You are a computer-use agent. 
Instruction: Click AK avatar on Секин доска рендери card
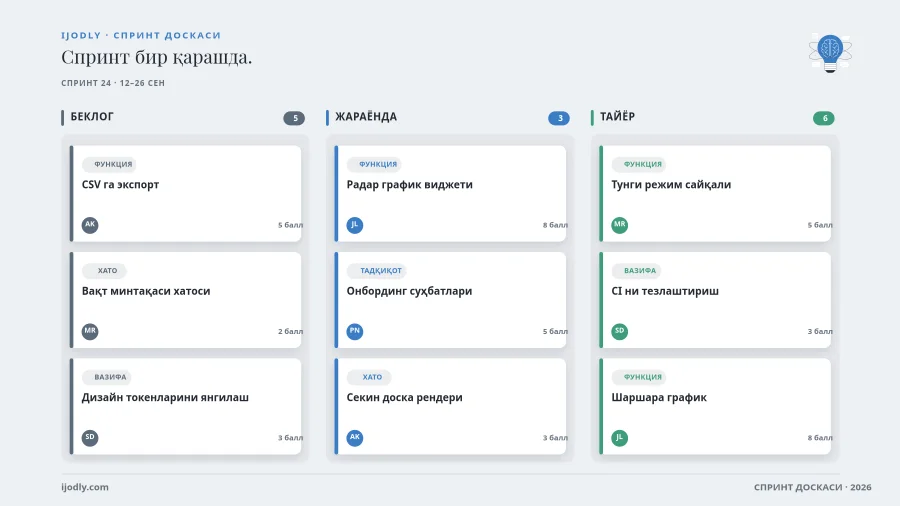tap(355, 438)
